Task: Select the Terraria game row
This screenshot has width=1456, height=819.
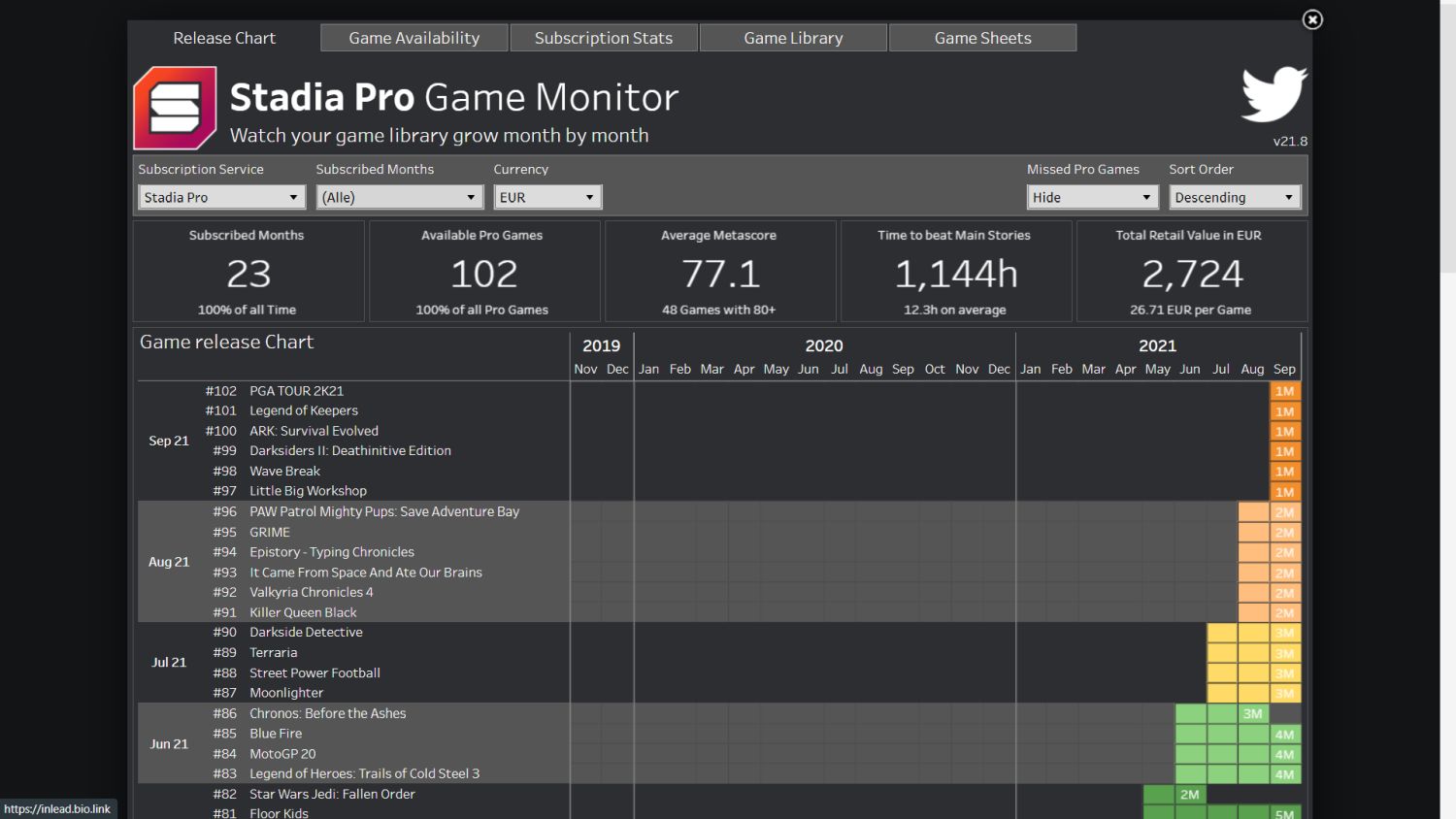Action: pyautogui.click(x=273, y=653)
